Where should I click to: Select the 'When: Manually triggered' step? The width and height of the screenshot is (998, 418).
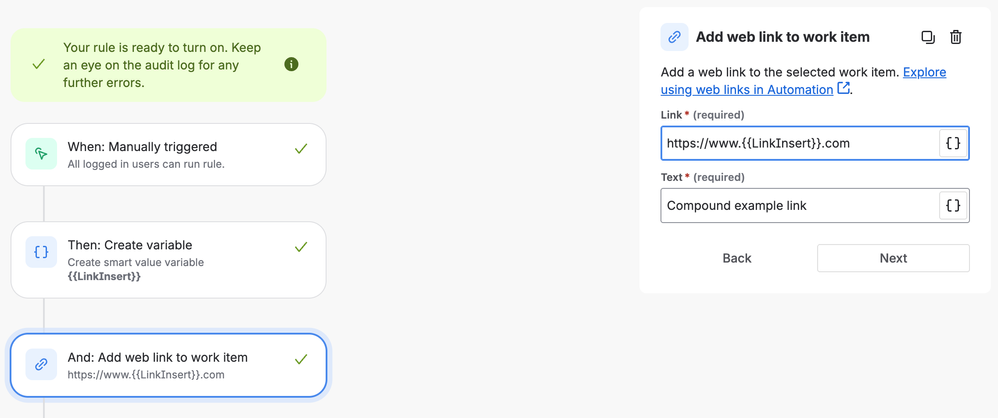(168, 154)
